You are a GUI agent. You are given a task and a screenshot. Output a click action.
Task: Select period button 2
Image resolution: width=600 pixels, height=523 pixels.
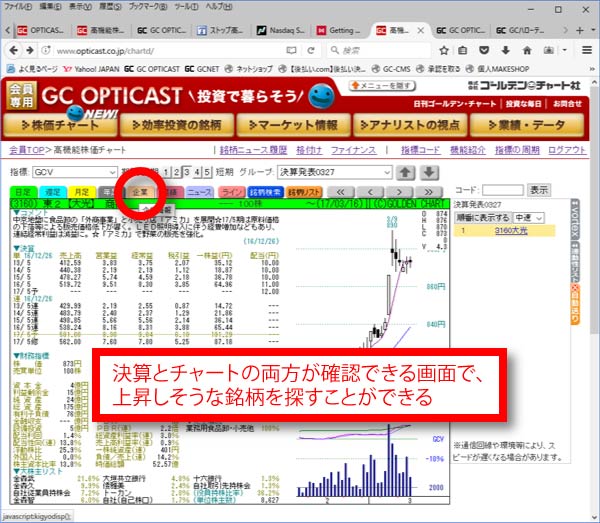pyautogui.click(x=176, y=172)
